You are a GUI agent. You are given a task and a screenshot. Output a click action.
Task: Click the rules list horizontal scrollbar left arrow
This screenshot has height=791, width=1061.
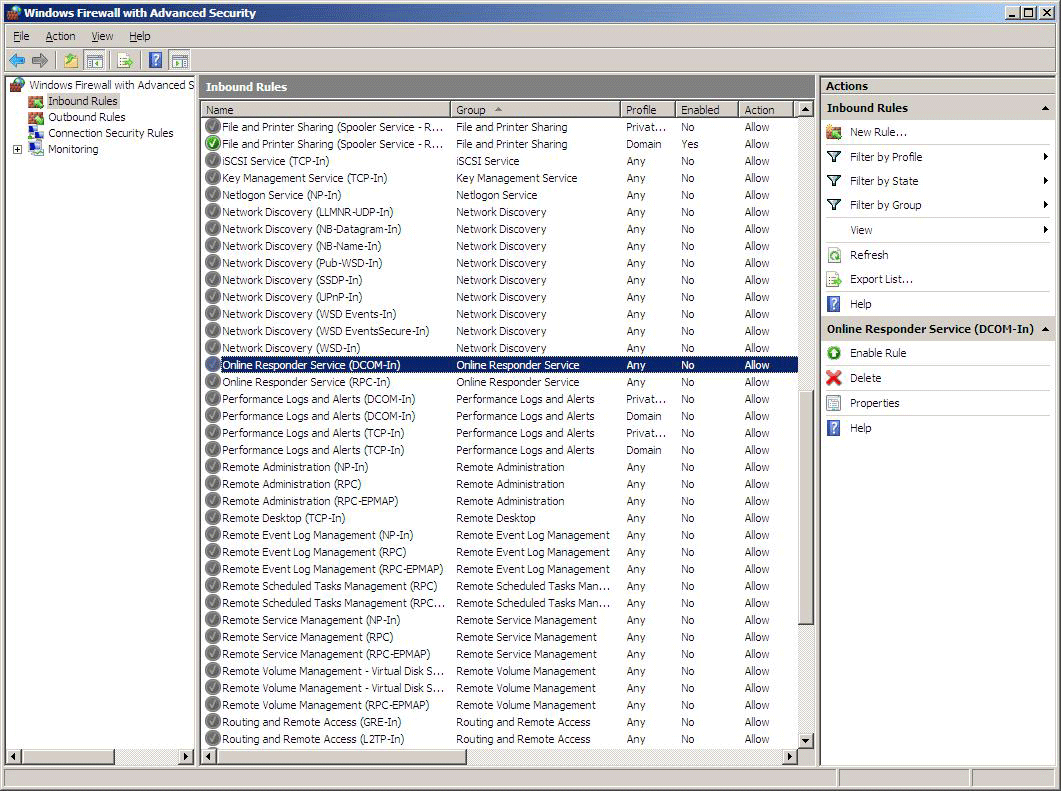pos(209,756)
